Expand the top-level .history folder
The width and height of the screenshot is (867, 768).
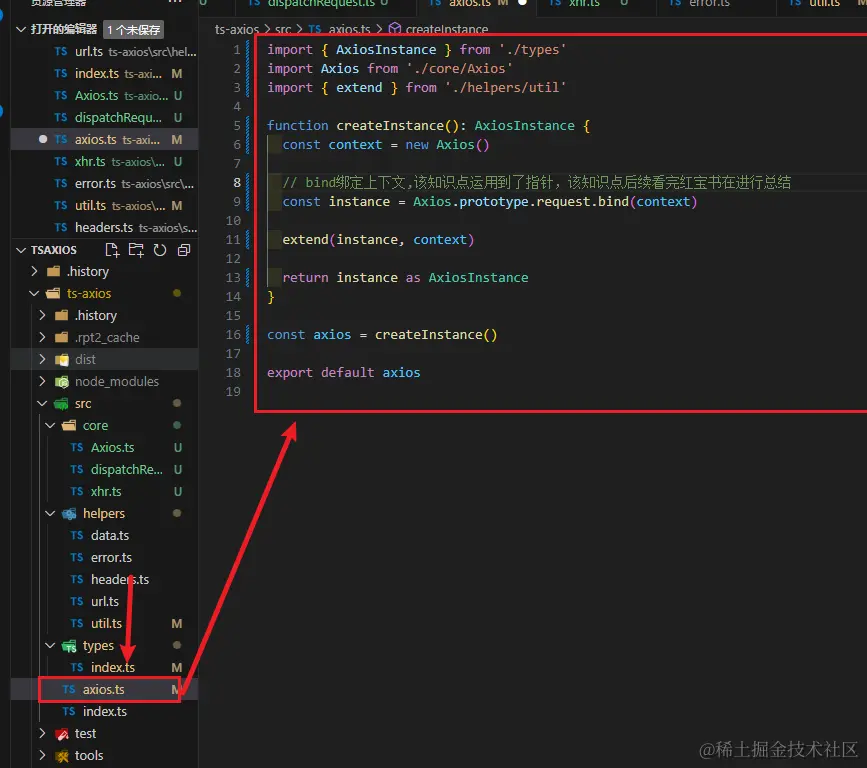[x=34, y=271]
